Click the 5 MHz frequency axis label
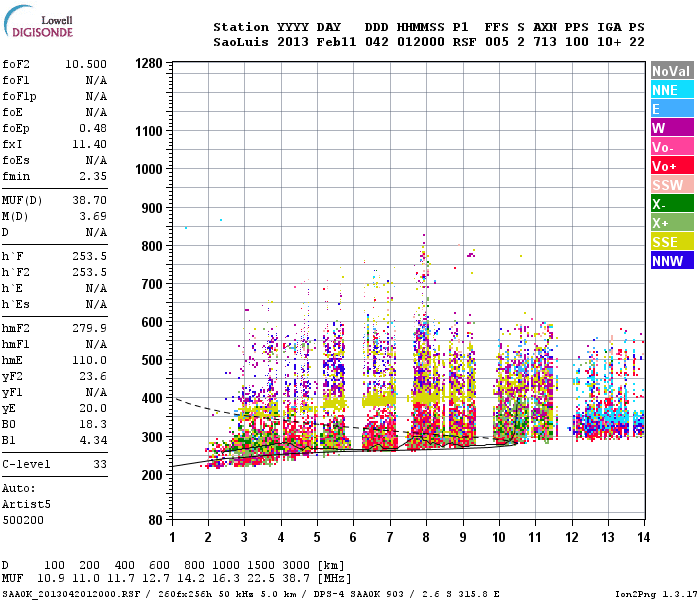700x600 pixels. (317, 537)
